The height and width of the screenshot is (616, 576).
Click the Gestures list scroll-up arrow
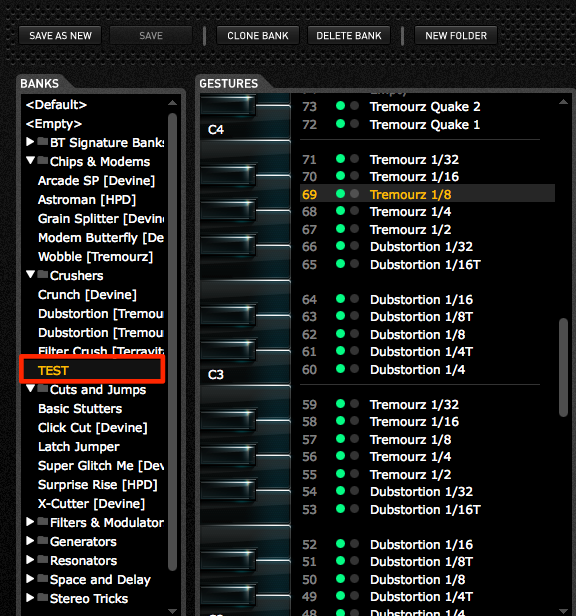pos(563,102)
